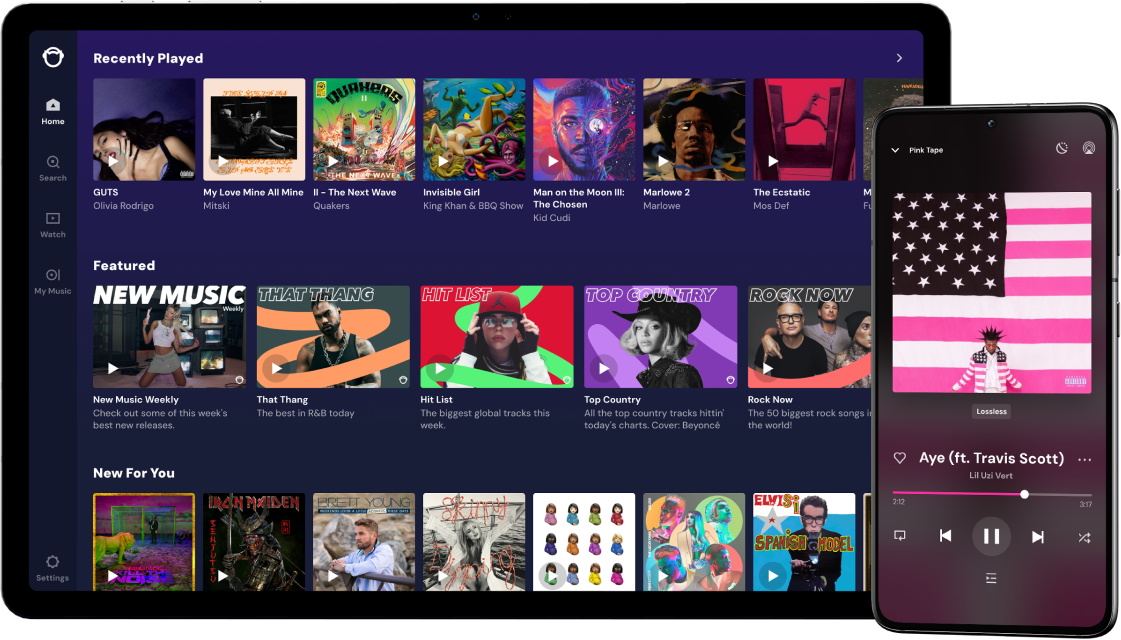Click the Mitski artist link

click(216, 206)
